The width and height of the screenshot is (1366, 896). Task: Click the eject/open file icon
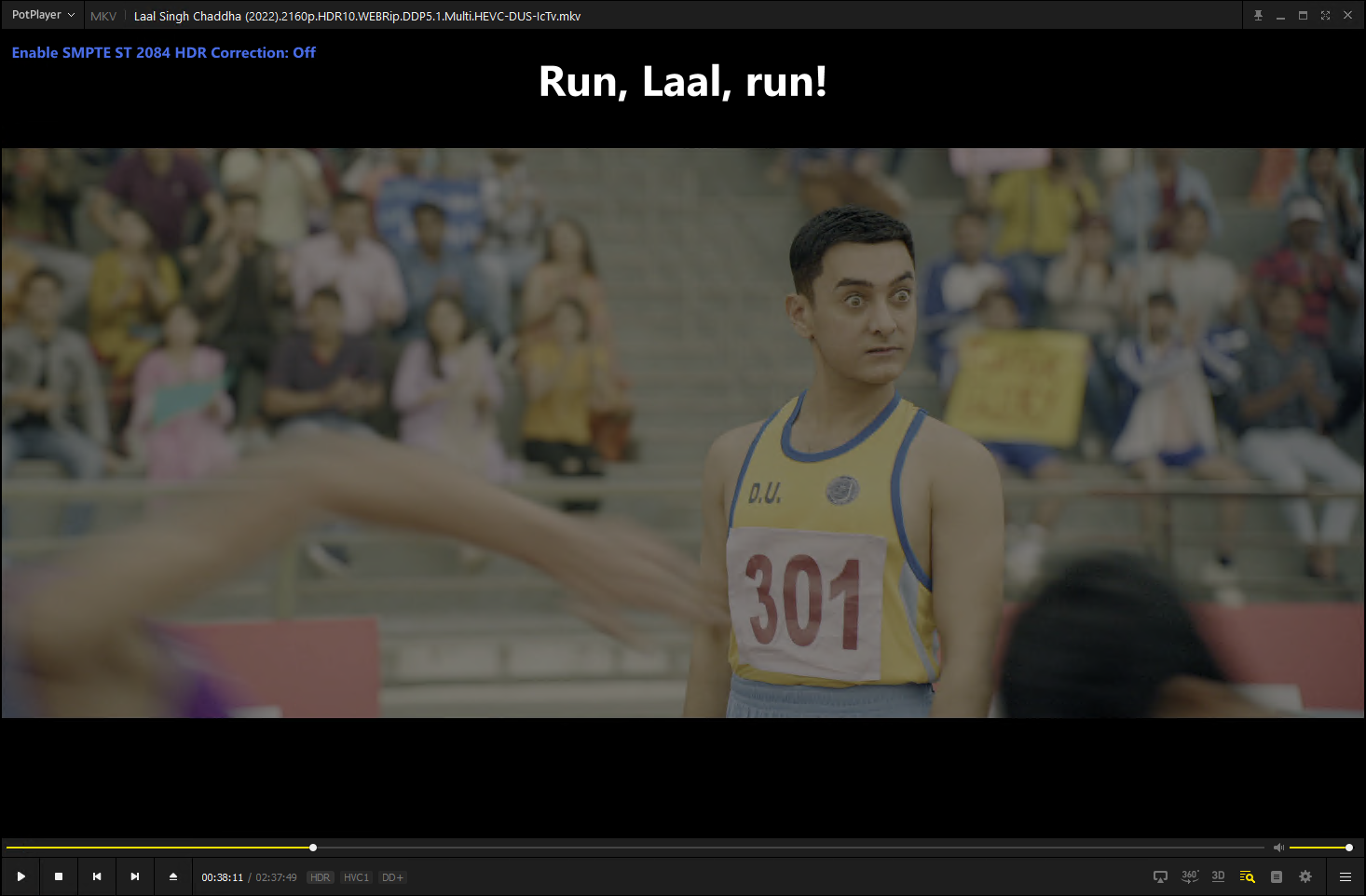click(173, 876)
